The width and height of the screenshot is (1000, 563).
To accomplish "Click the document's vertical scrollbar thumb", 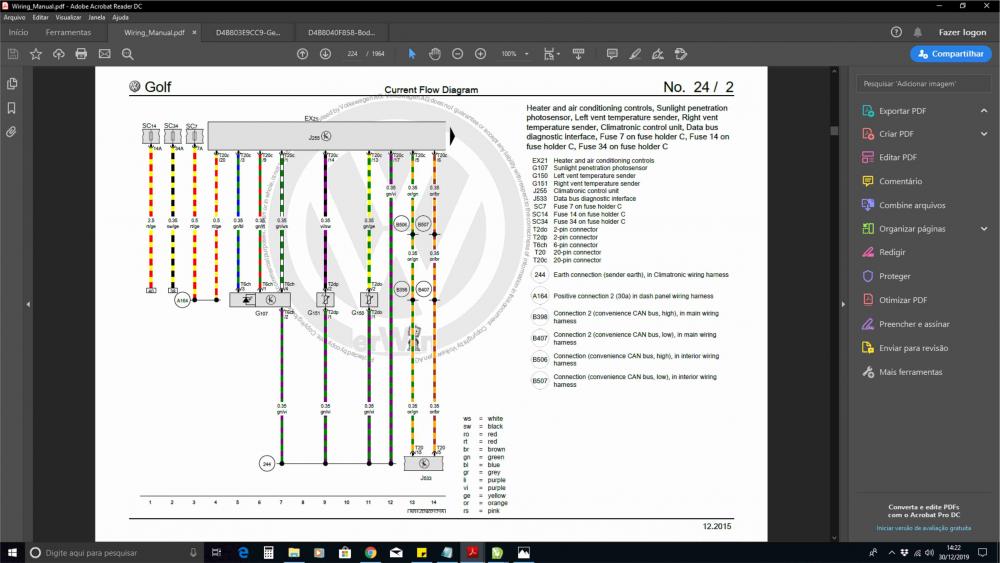I will click(x=834, y=131).
